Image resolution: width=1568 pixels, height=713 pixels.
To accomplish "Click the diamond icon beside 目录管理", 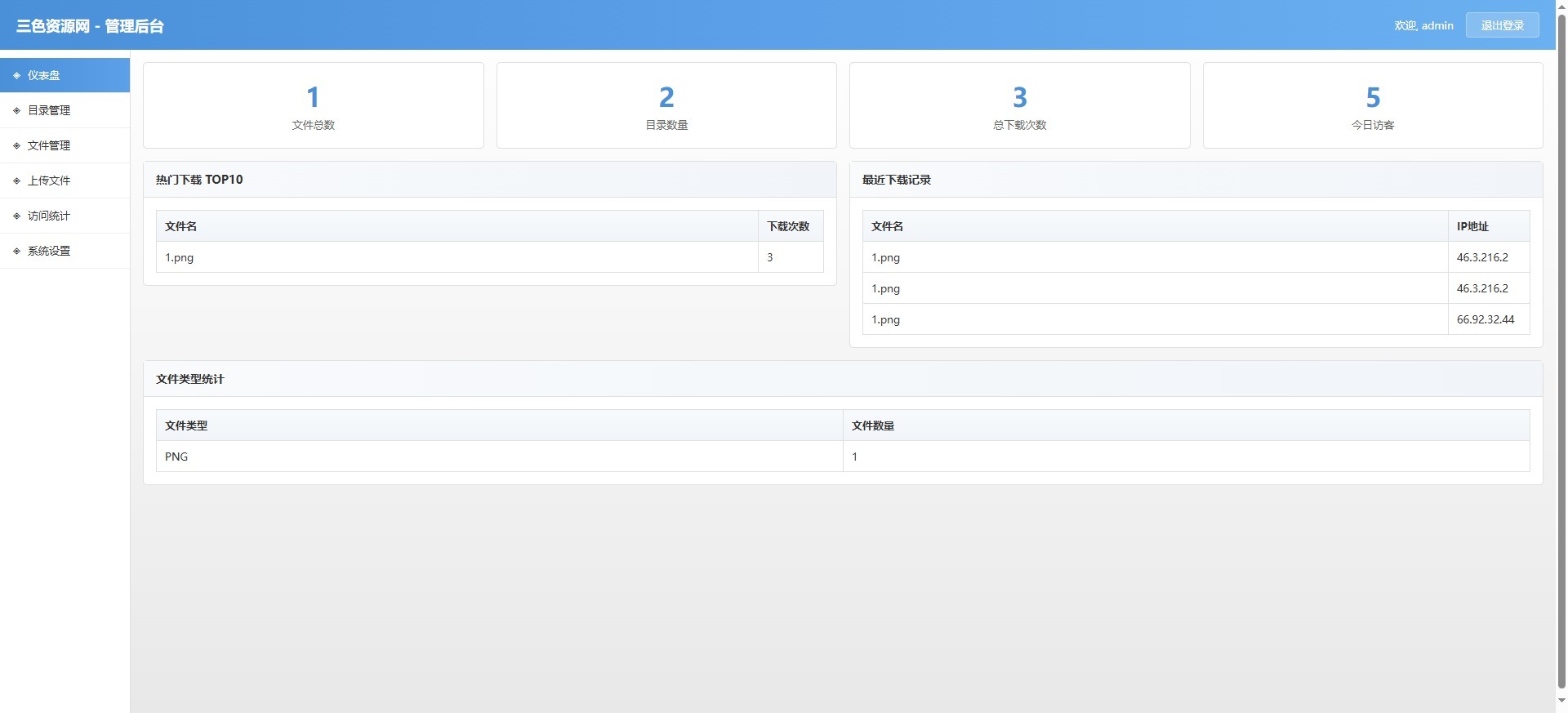I will click(x=16, y=110).
